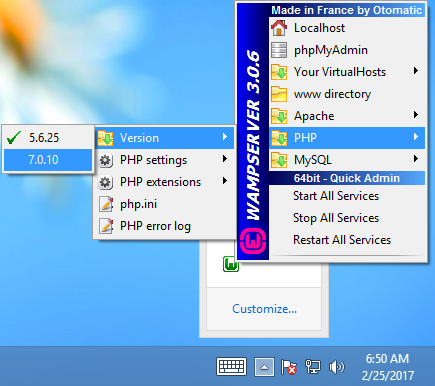Click the volume speaker tray icon
Viewport: 435px width, 386px height.
tap(337, 367)
